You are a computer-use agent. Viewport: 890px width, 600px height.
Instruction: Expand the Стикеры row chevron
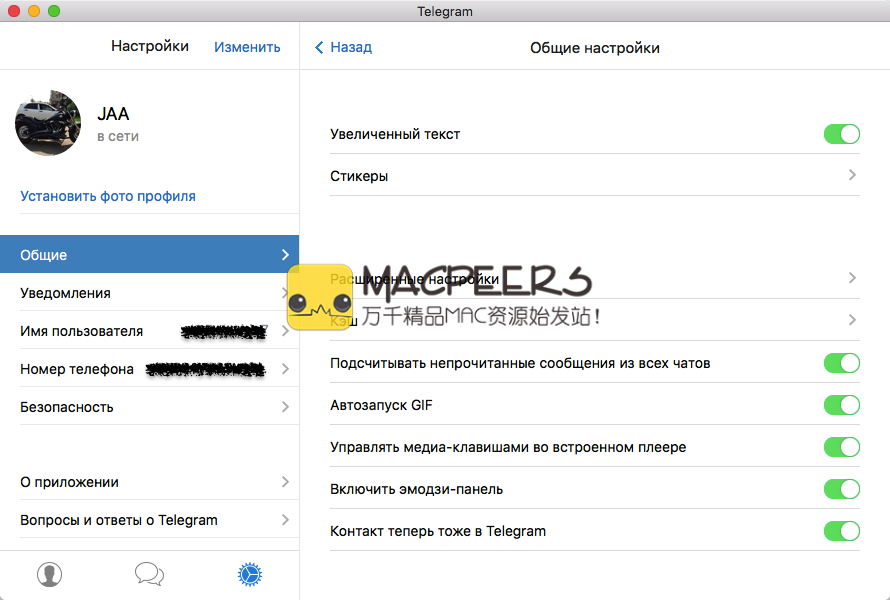click(852, 175)
